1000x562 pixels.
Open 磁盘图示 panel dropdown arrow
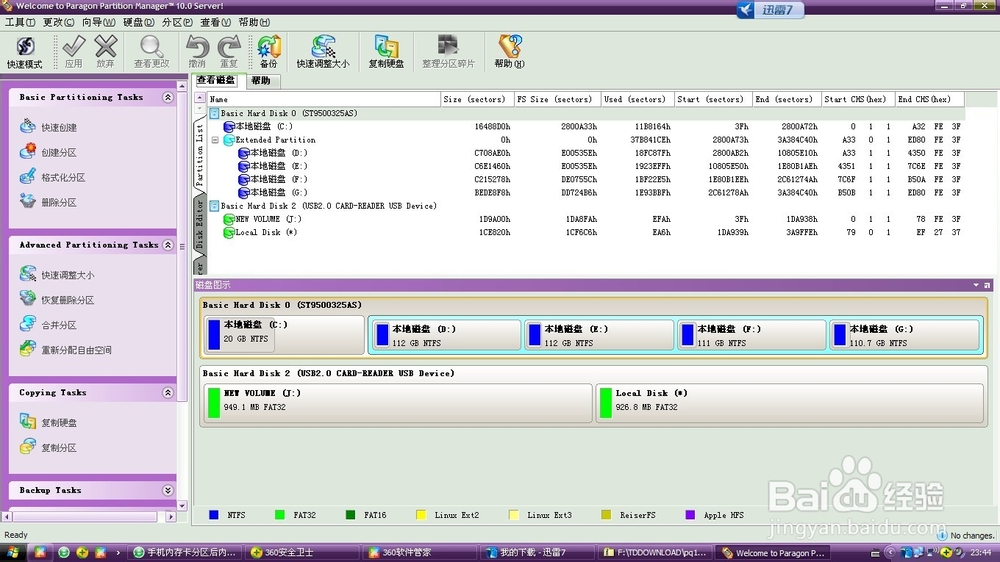(x=976, y=285)
